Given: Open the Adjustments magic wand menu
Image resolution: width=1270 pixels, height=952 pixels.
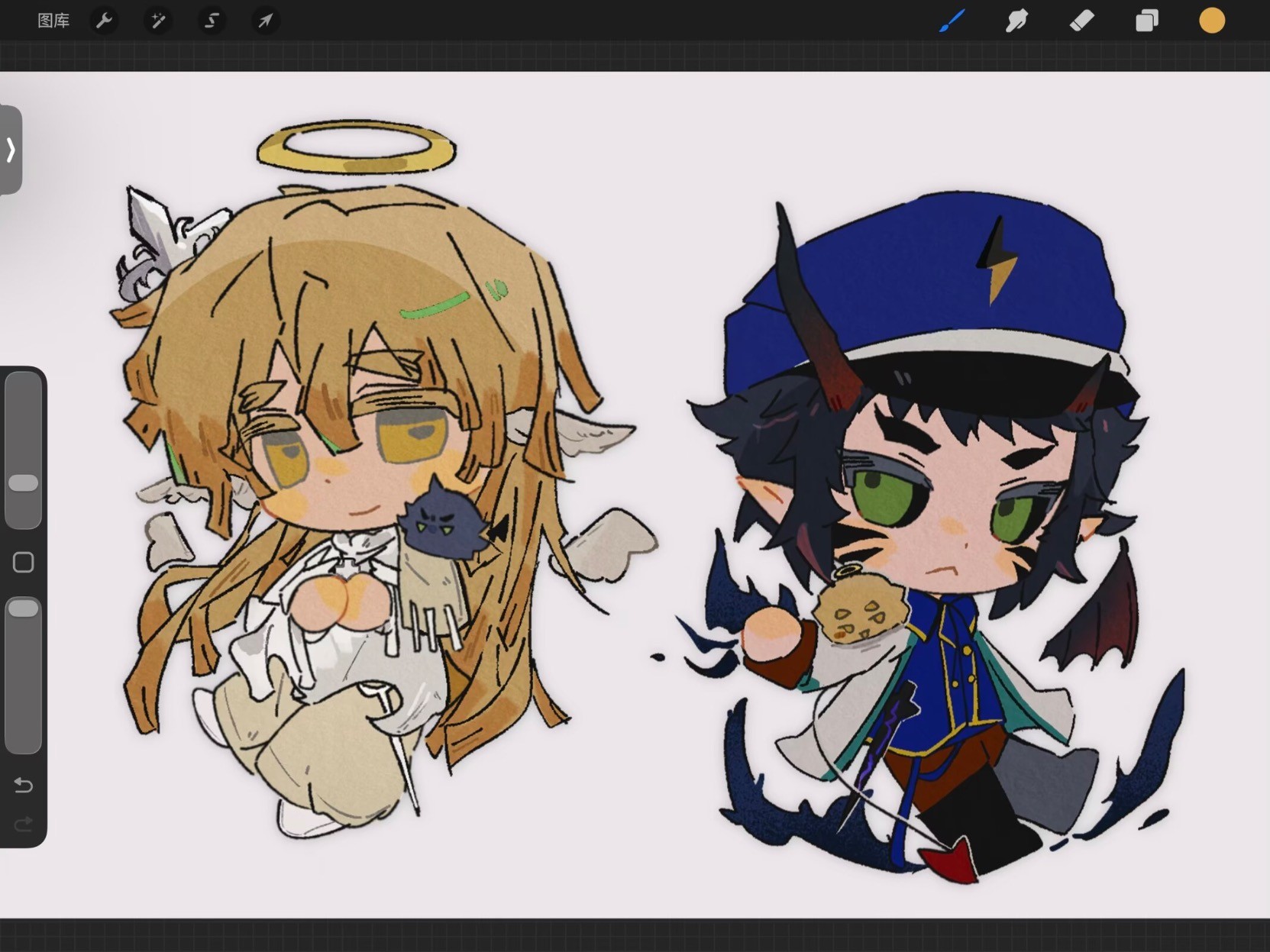Looking at the screenshot, I should (158, 21).
